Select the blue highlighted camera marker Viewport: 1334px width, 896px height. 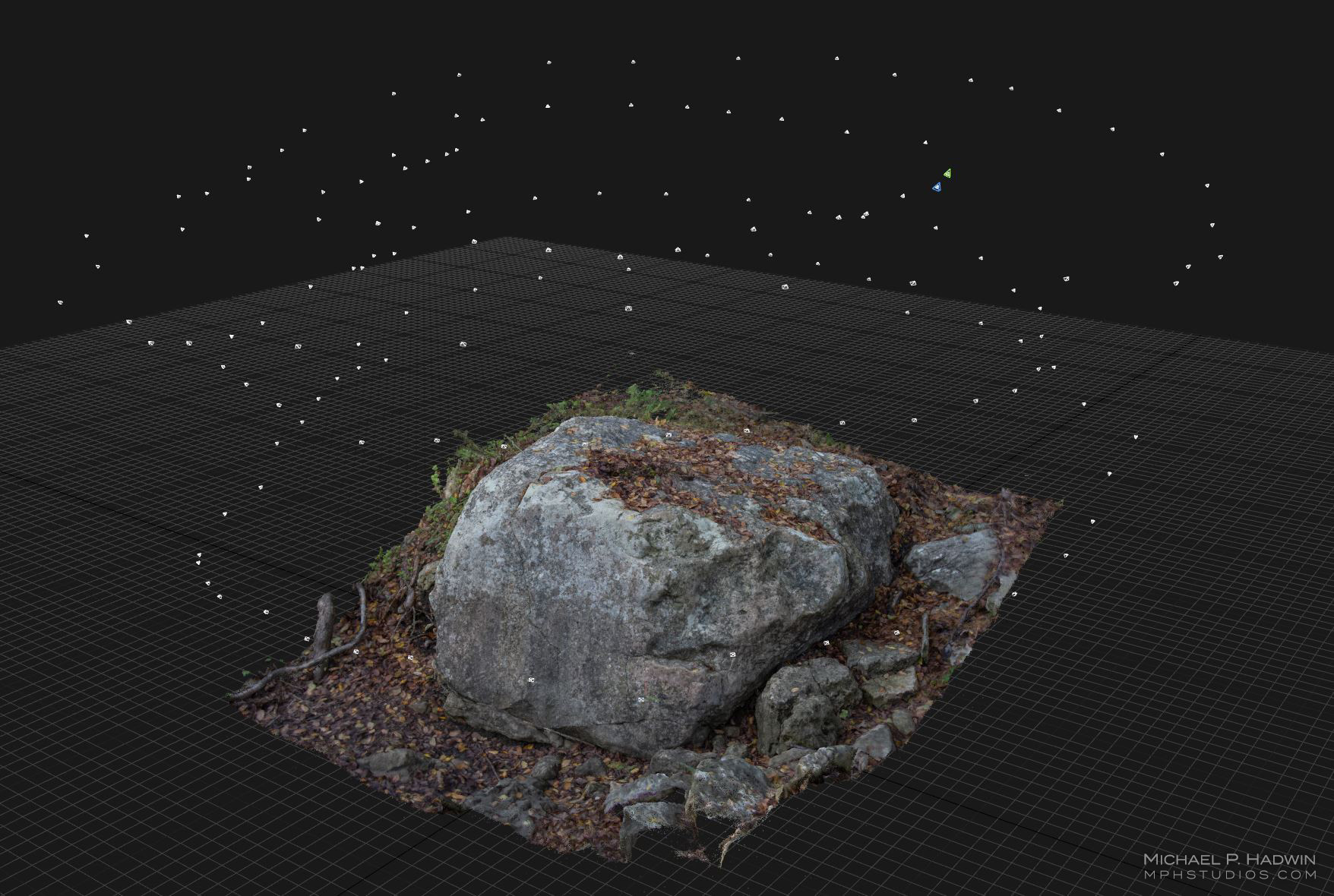tap(937, 186)
